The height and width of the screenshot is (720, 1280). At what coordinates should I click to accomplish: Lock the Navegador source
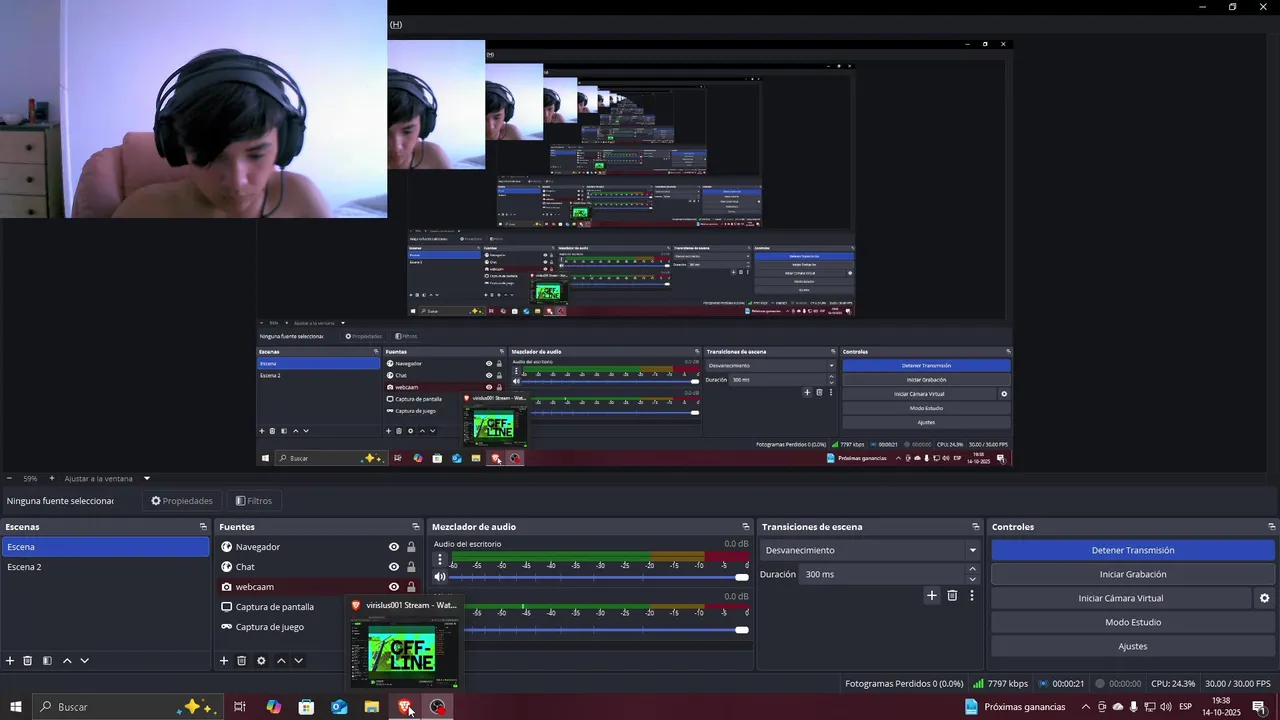(x=411, y=547)
